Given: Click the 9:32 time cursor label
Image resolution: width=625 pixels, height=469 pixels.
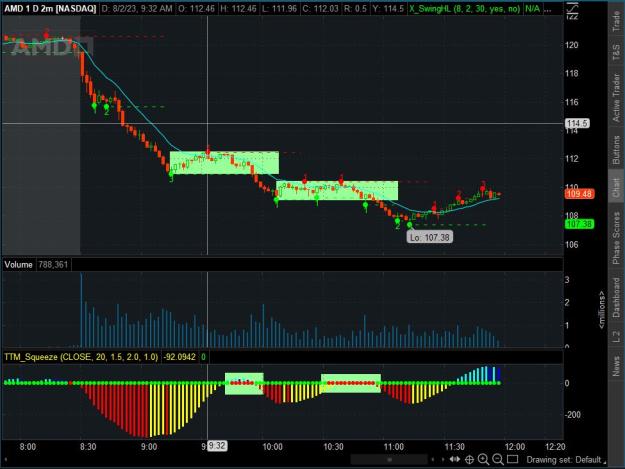Looking at the screenshot, I should pos(217,446).
